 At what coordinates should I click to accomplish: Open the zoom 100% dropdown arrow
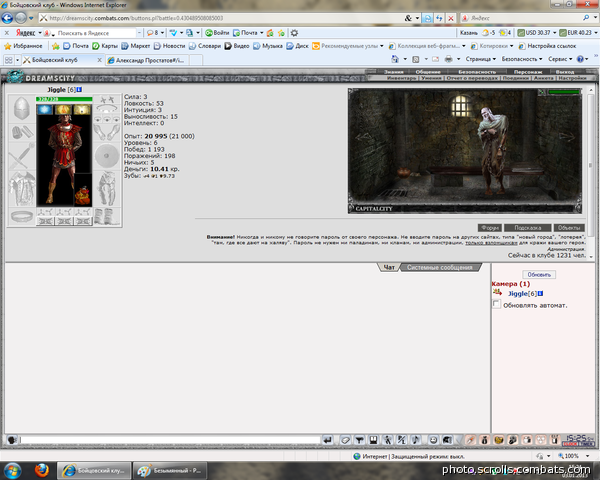pyautogui.click(x=587, y=456)
